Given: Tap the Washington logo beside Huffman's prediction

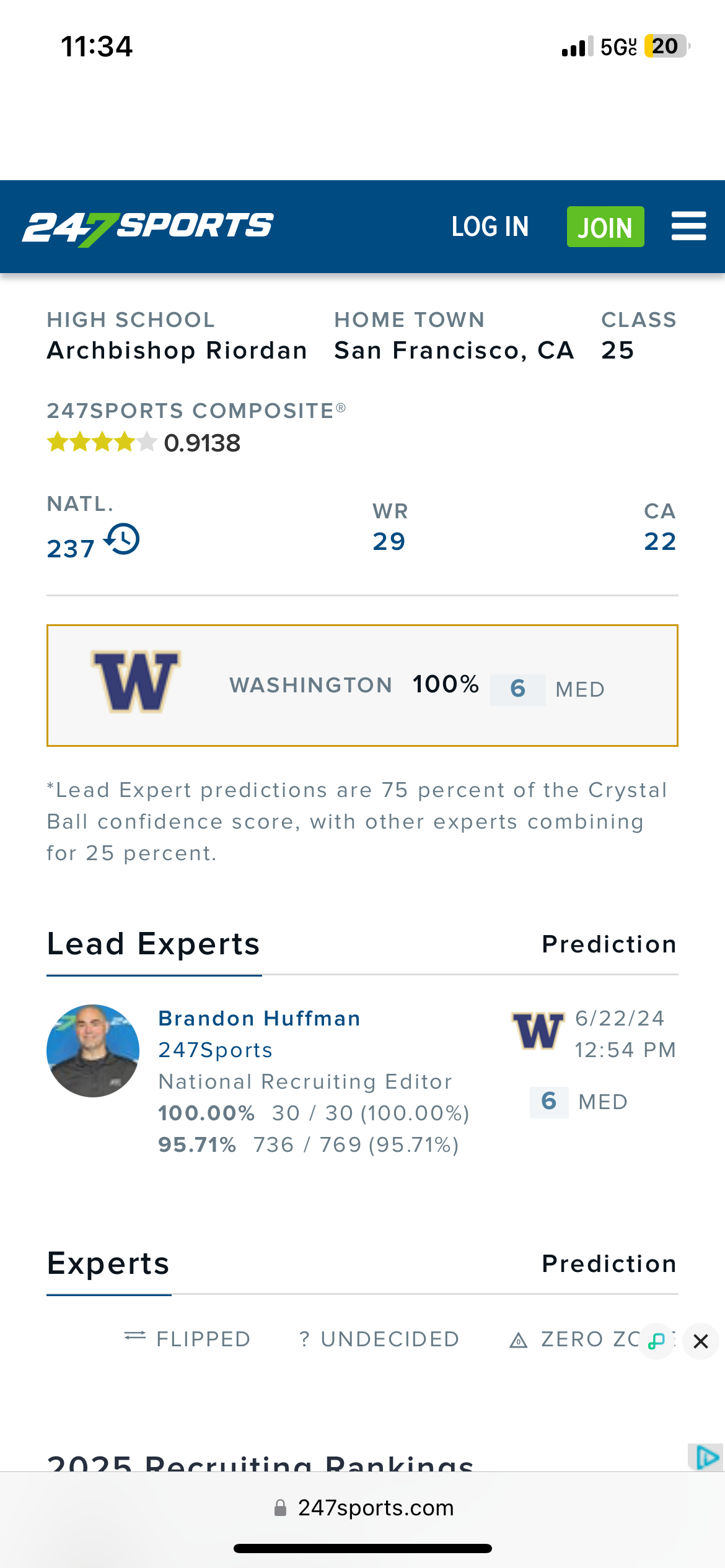Looking at the screenshot, I should coord(538,1030).
